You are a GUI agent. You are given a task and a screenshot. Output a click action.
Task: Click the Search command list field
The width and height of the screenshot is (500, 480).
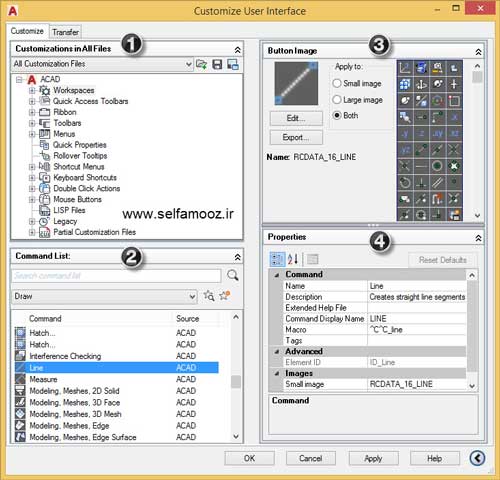point(116,276)
